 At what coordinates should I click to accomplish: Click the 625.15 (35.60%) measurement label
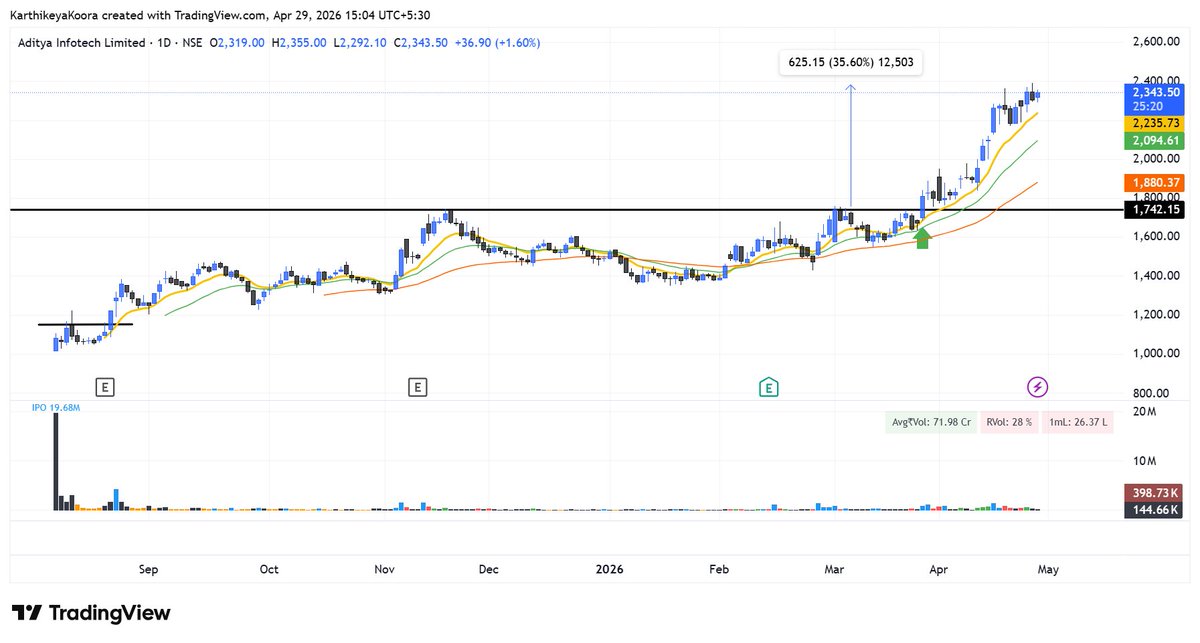tap(850, 62)
